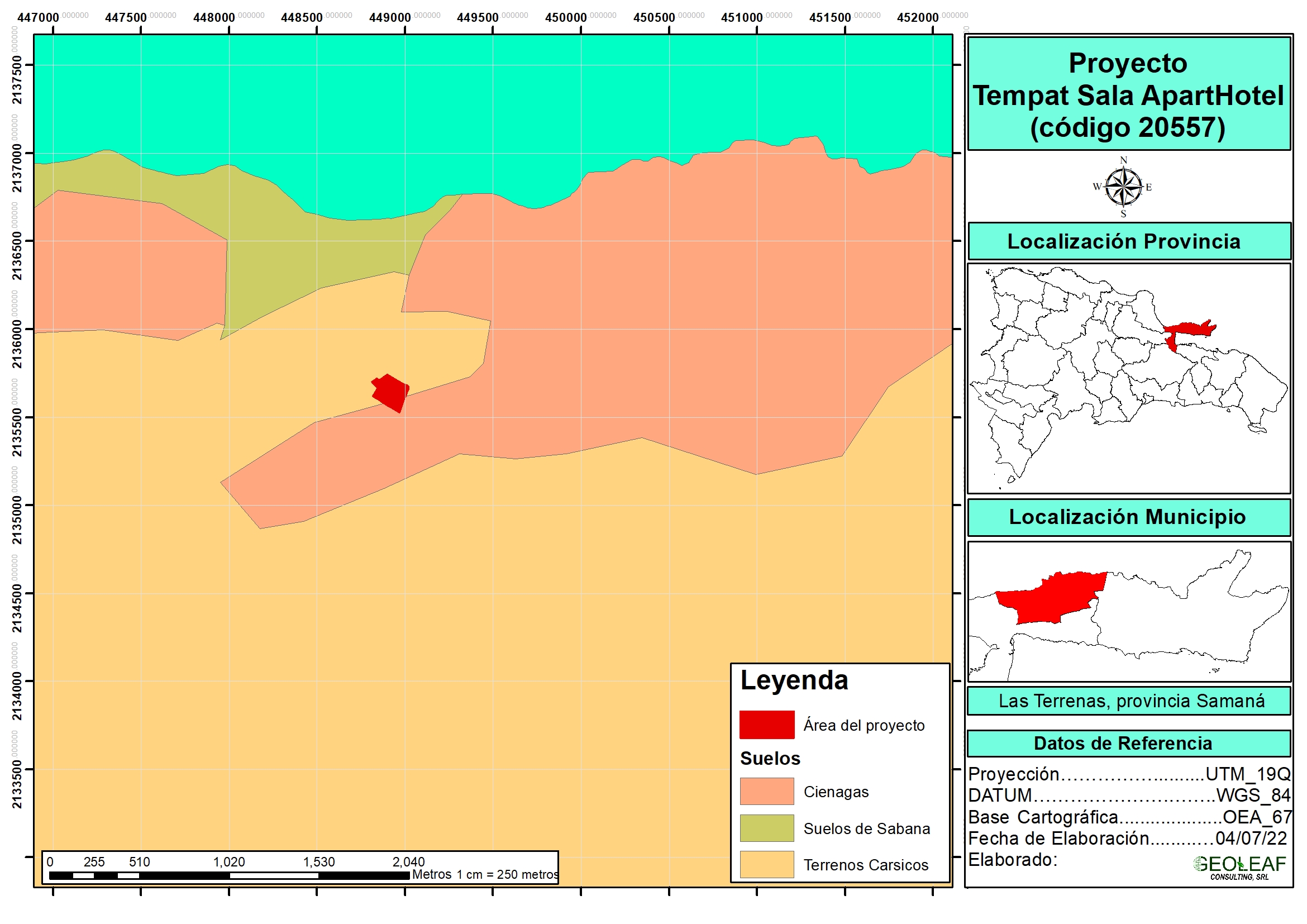The width and height of the screenshot is (1307, 924).
Task: Click the Suelos legend subheading
Action: [x=770, y=758]
